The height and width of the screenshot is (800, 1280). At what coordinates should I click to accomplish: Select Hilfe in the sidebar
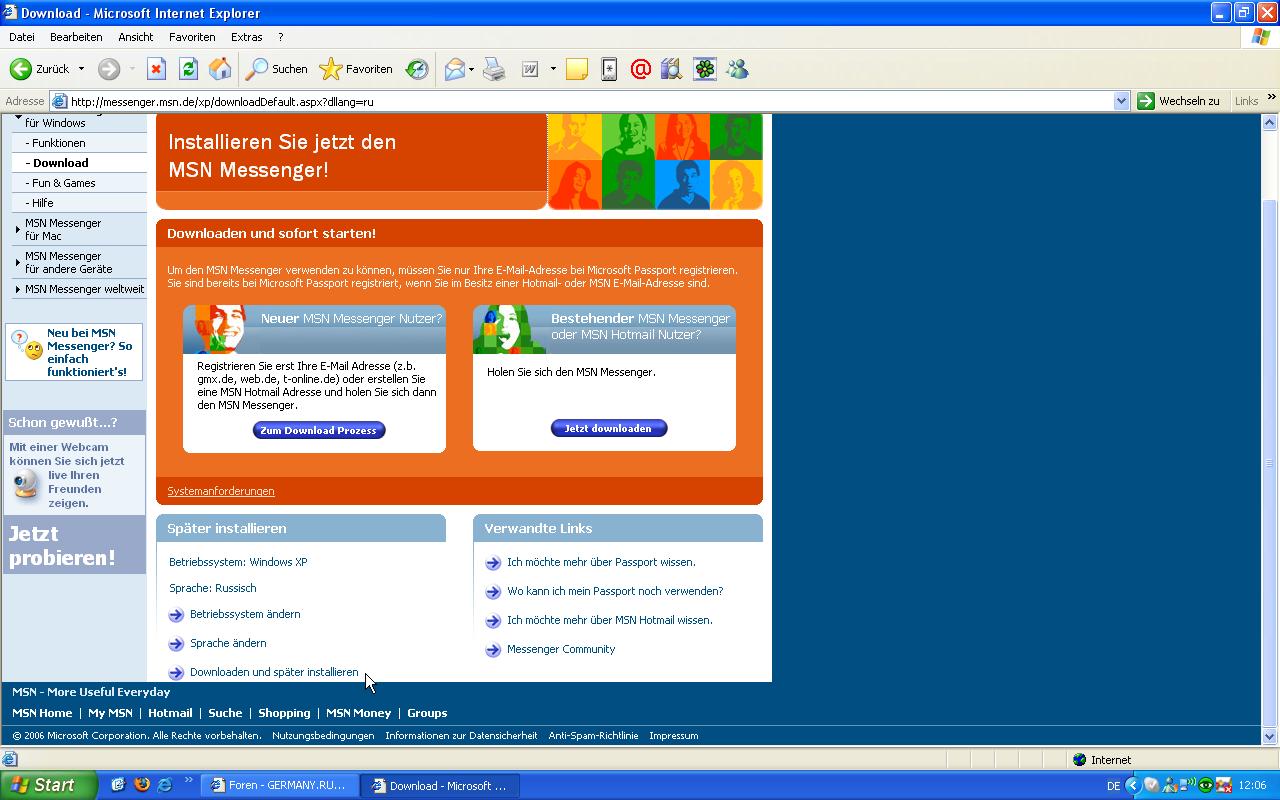(x=42, y=203)
